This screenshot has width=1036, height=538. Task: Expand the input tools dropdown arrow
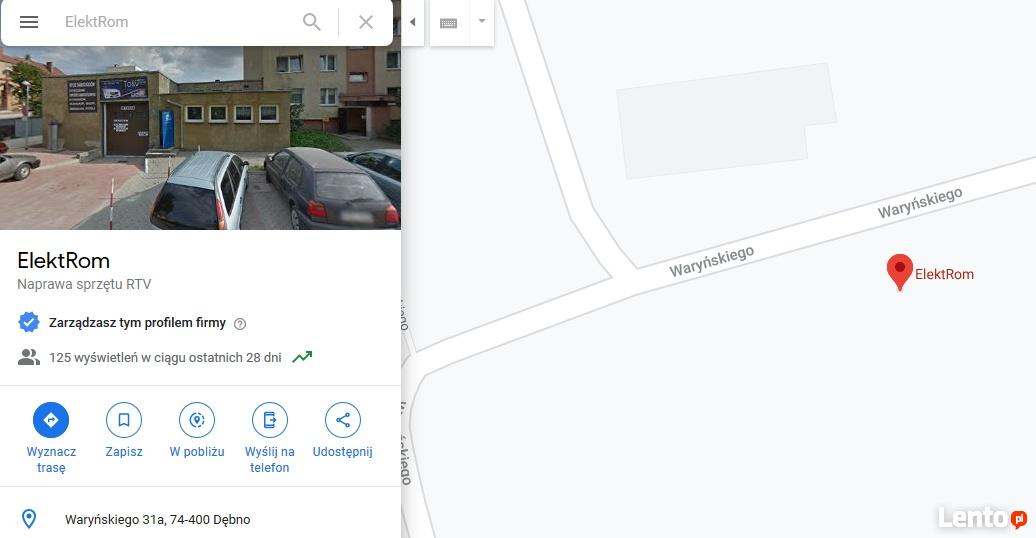pyautogui.click(x=482, y=21)
